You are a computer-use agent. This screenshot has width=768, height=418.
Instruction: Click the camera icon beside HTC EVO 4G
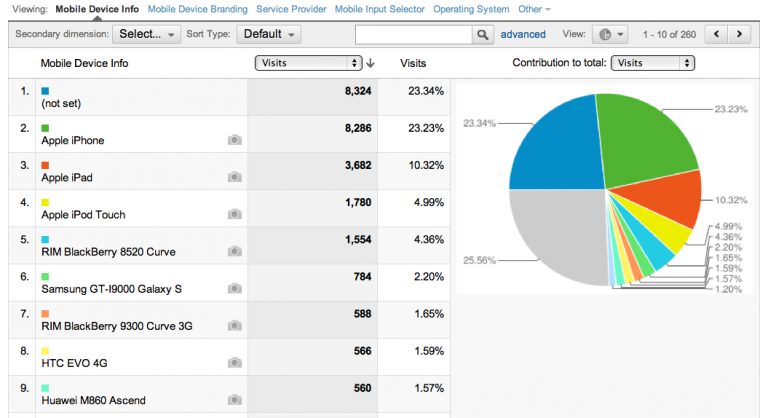click(x=235, y=363)
